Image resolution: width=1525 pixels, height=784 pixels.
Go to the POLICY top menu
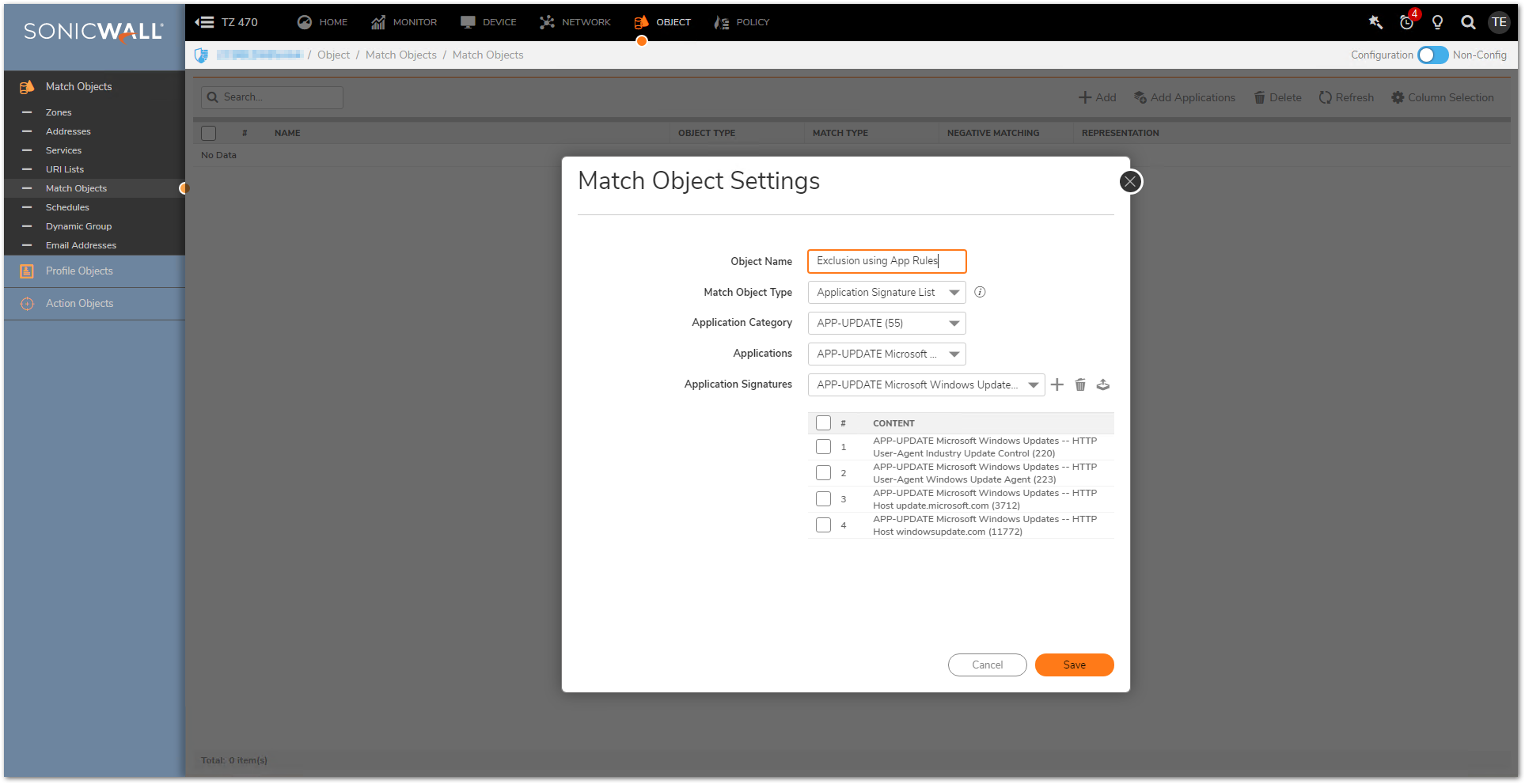click(x=742, y=22)
